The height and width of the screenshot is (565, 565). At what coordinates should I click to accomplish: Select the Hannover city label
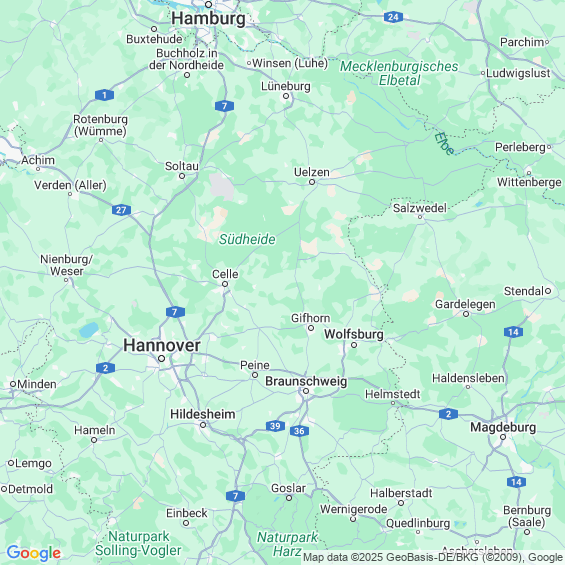(x=162, y=345)
